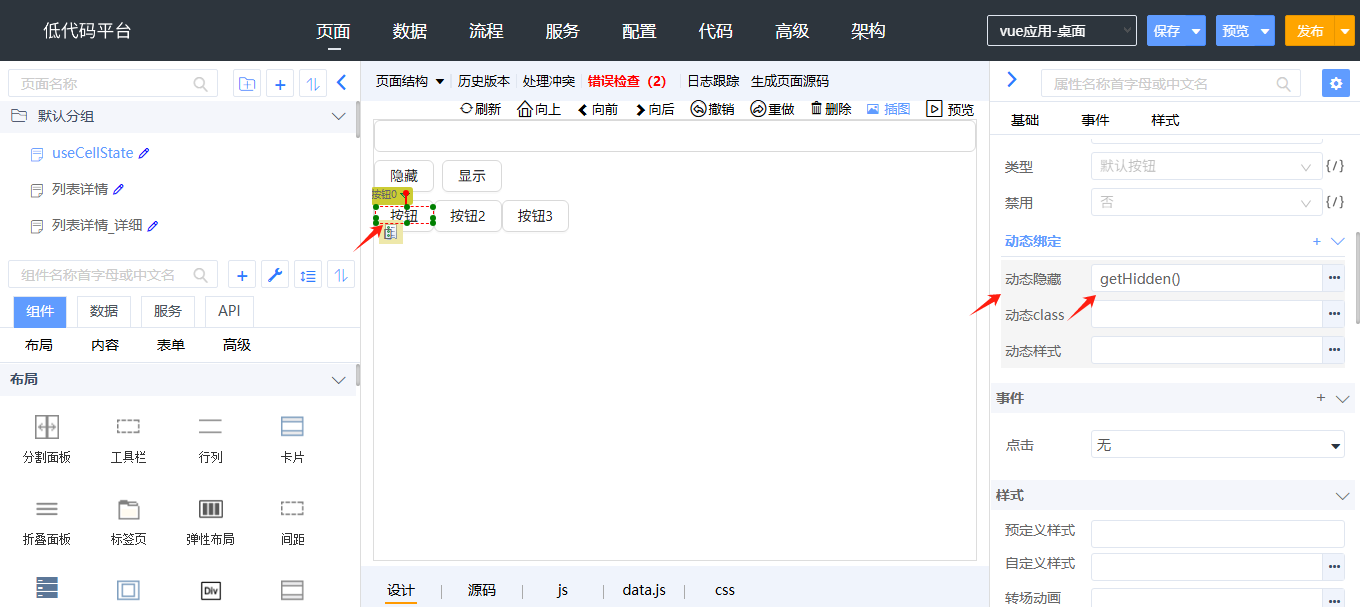Open the 发布 publish dropdown arrow
The image size is (1360, 607).
click(x=1345, y=31)
